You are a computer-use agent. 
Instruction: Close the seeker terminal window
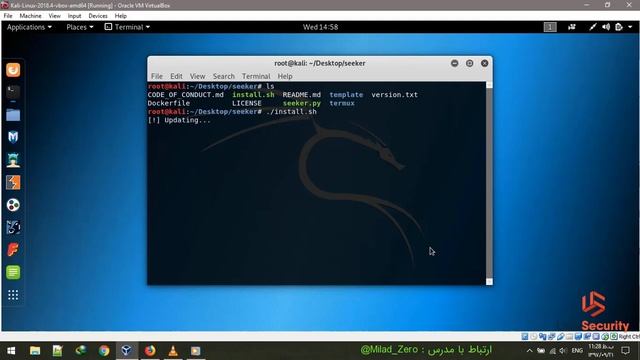coord(484,63)
